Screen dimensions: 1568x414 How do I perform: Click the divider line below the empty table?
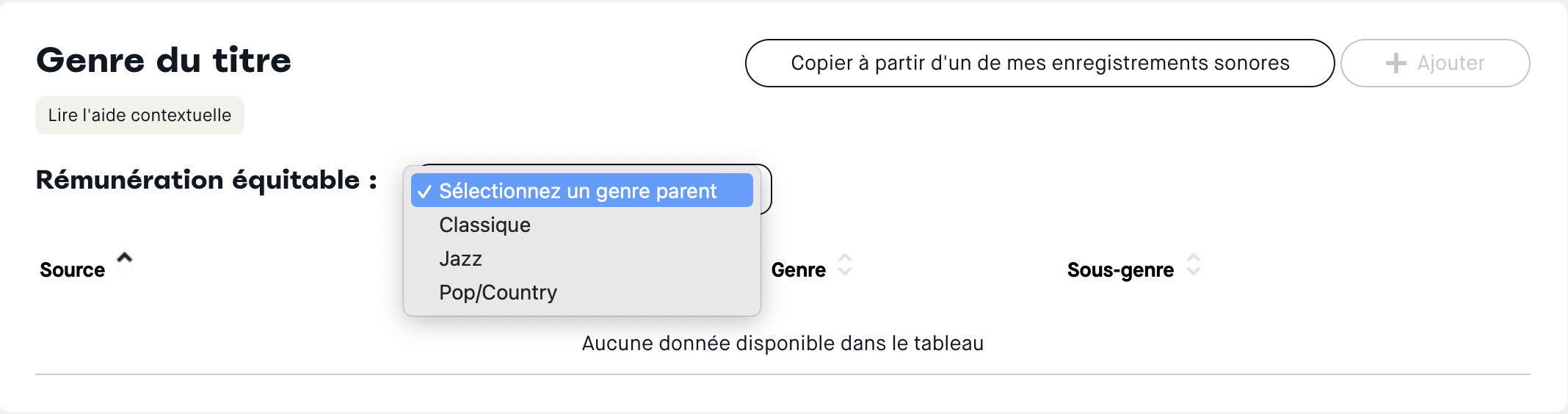783,374
